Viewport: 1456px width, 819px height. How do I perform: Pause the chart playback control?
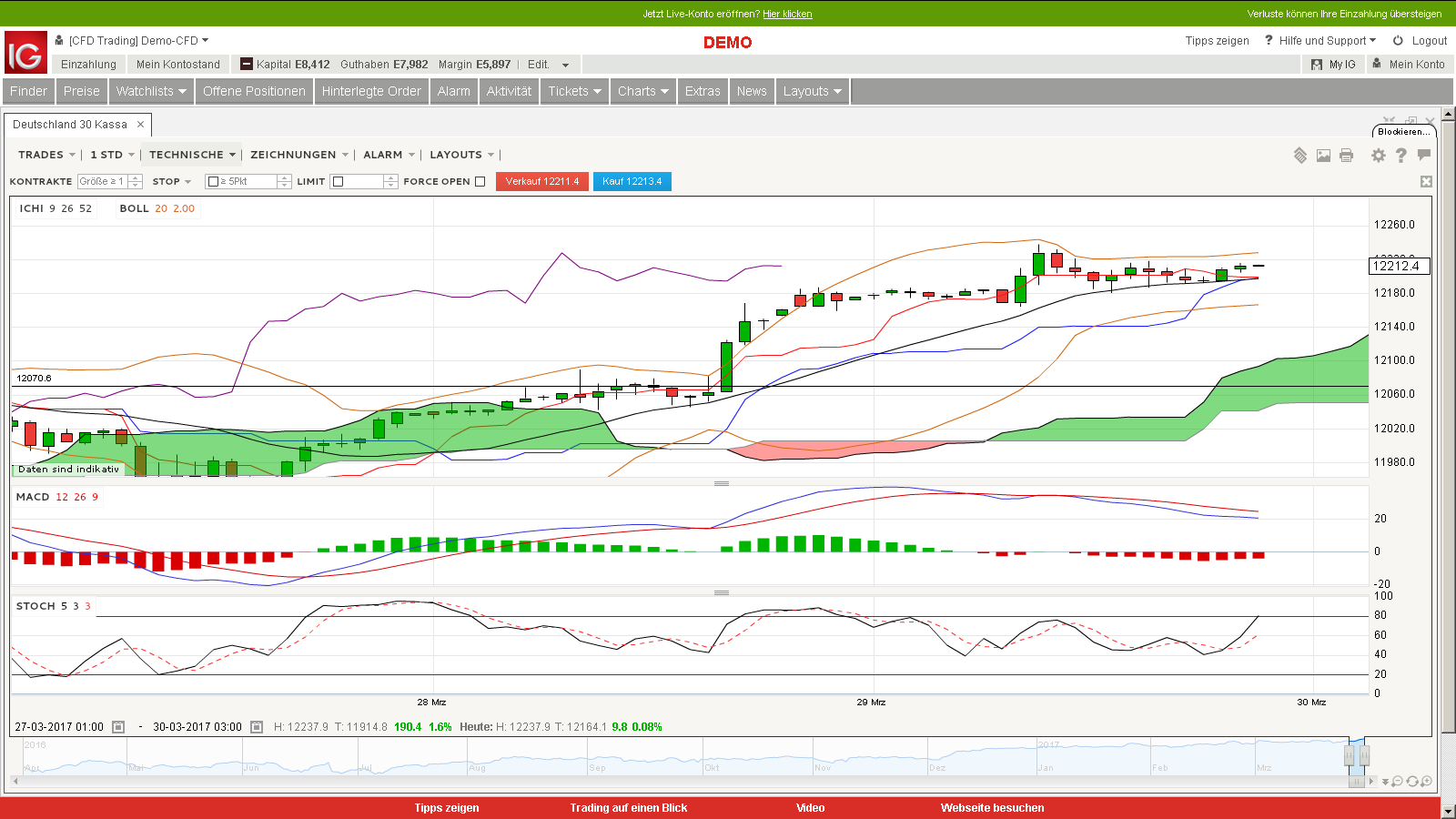tap(1357, 782)
